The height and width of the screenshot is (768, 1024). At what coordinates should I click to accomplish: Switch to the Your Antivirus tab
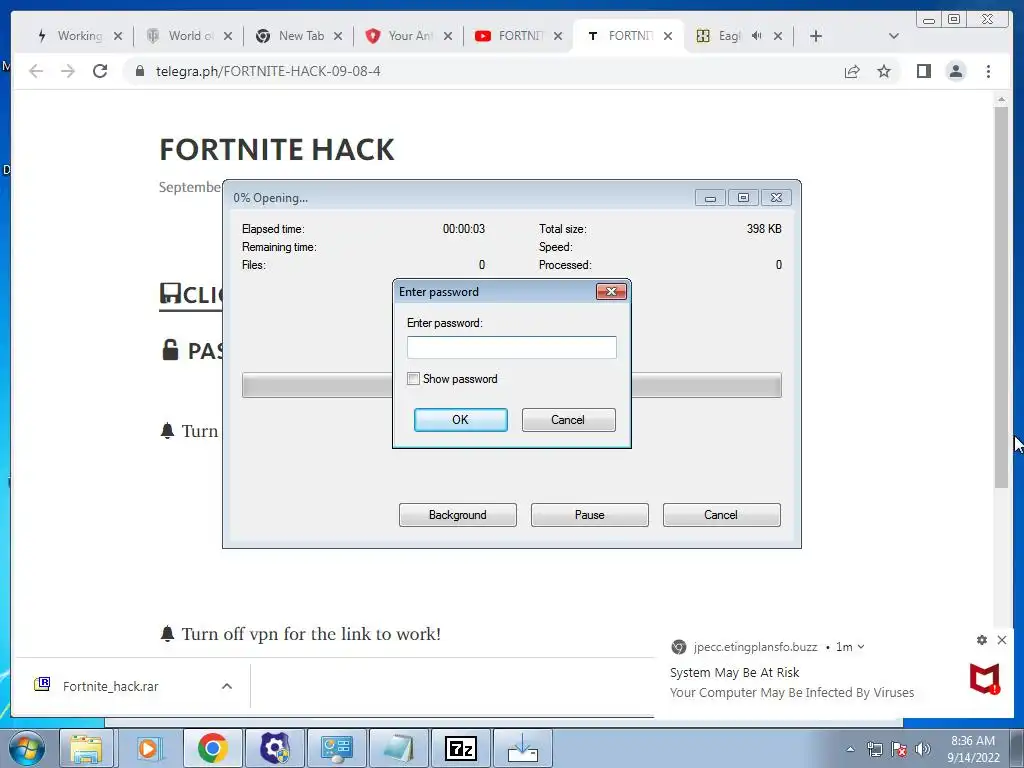410,36
